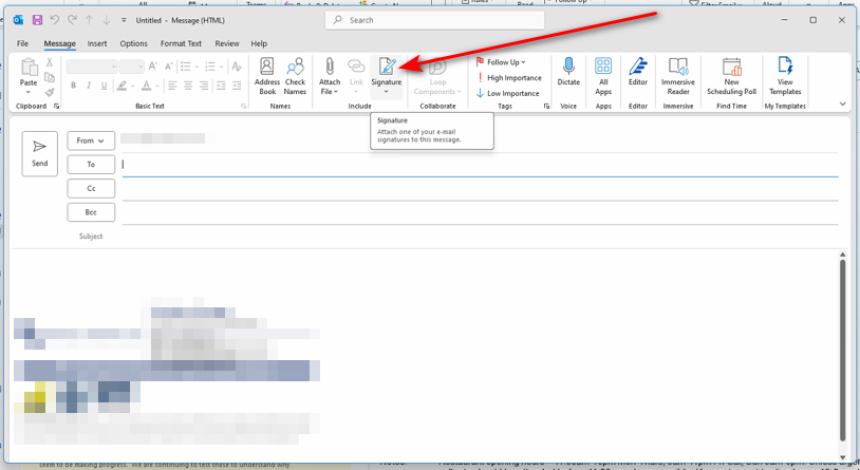
Task: Send the email message
Action: click(x=40, y=153)
